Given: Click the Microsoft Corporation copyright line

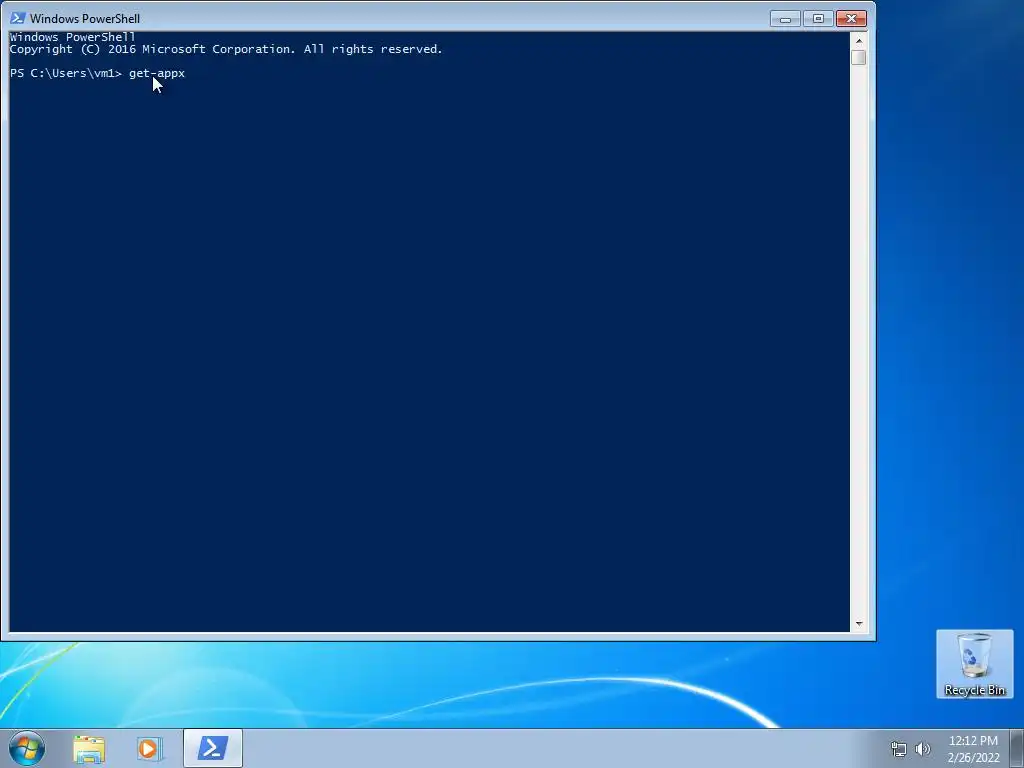Looking at the screenshot, I should [226, 49].
